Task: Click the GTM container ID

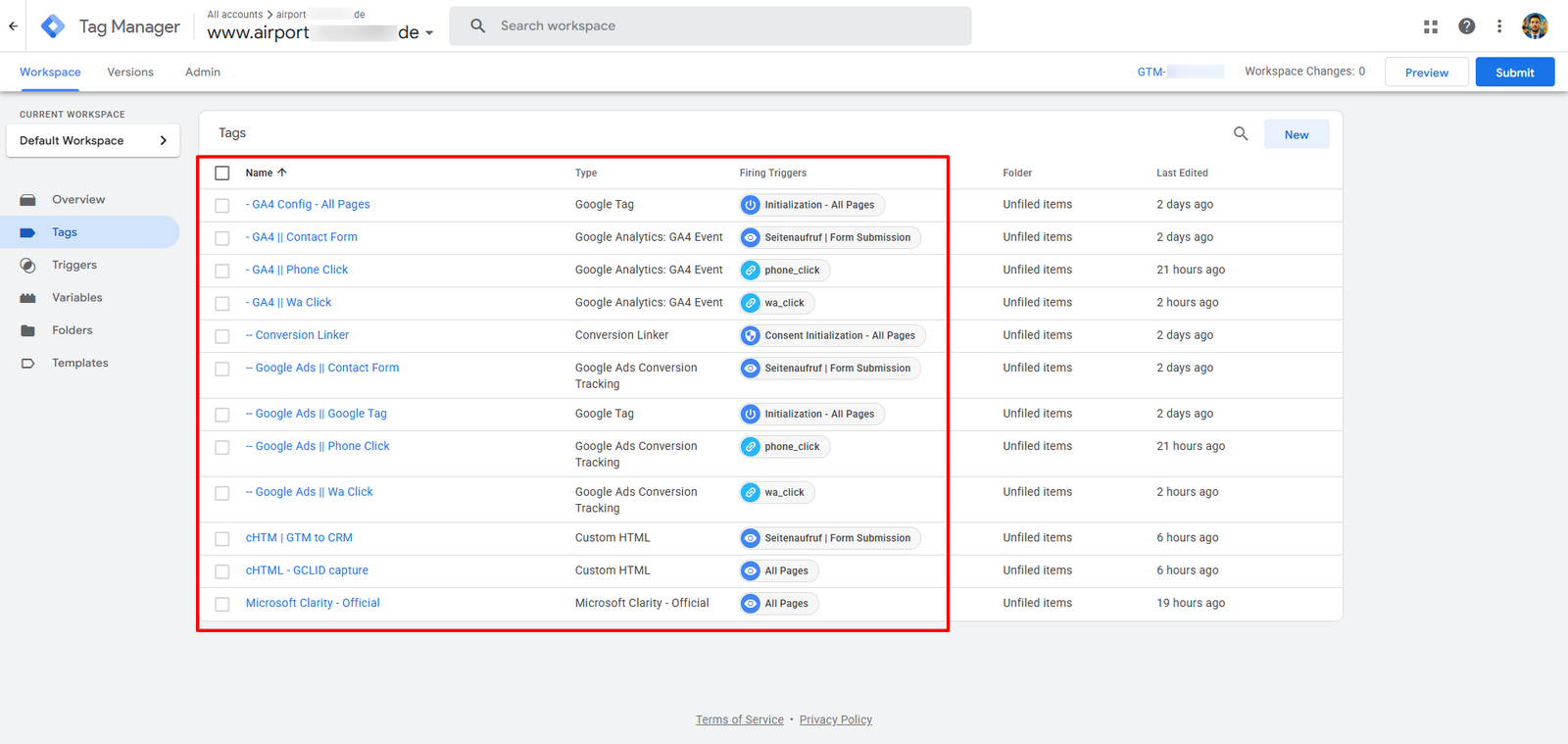Action: coord(1181,72)
